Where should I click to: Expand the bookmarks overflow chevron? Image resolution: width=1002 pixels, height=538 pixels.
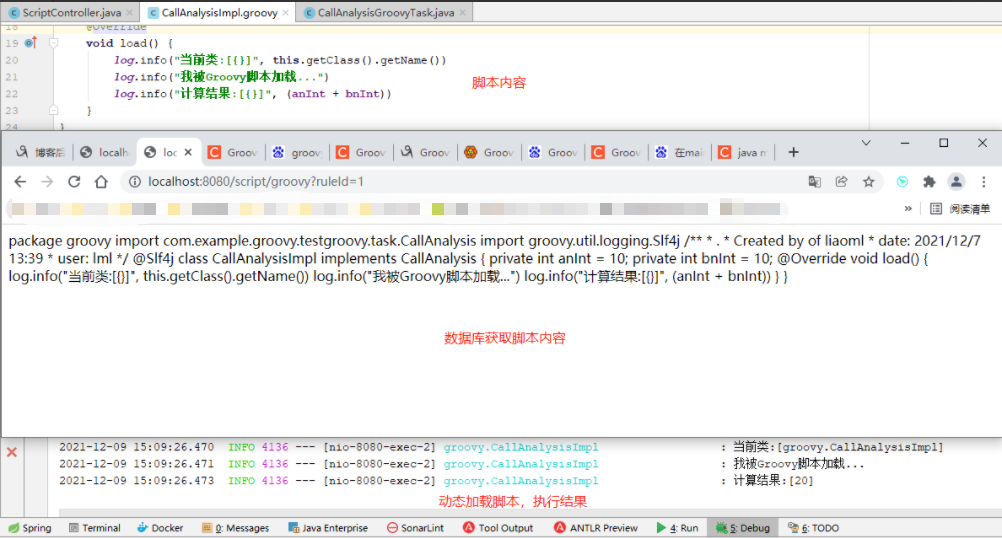[x=908, y=208]
